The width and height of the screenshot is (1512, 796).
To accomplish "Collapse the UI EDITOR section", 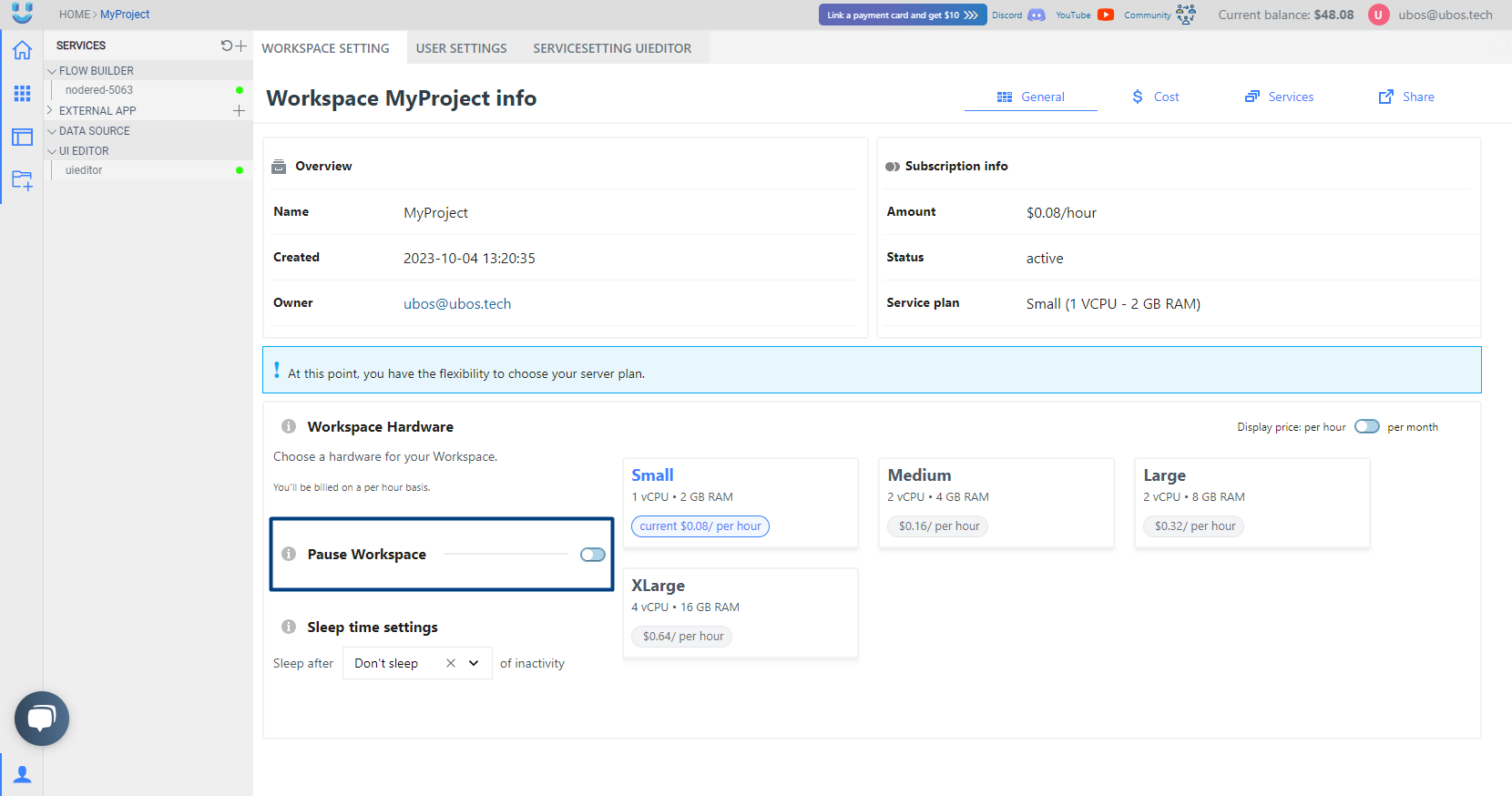I will click(52, 151).
